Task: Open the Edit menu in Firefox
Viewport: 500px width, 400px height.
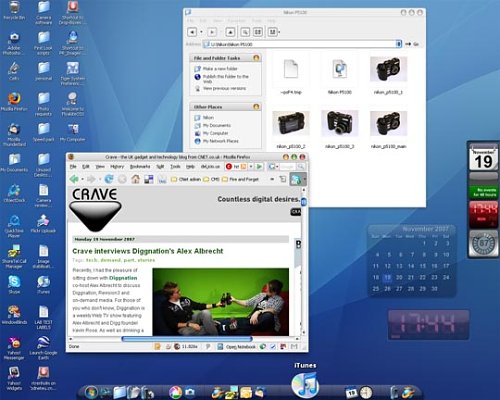Action: tap(86, 166)
